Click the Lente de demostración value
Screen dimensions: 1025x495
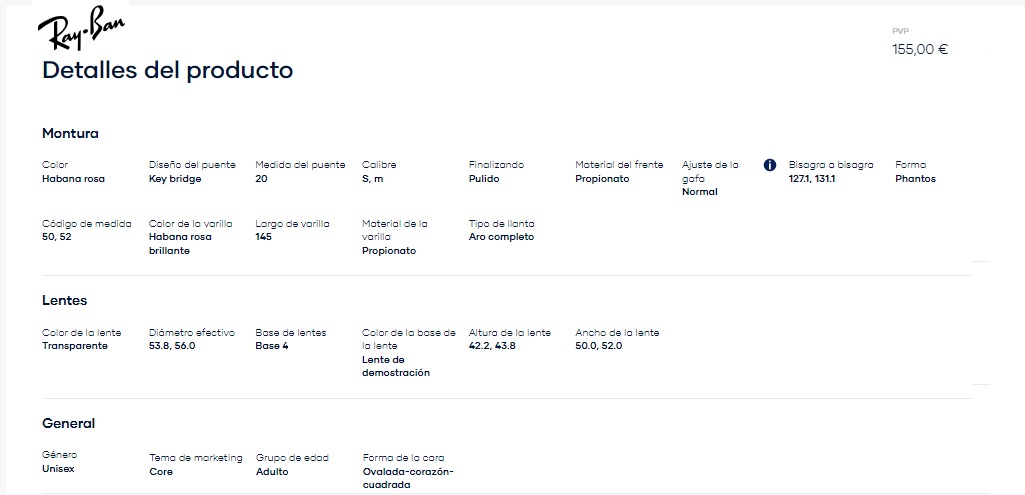point(395,366)
